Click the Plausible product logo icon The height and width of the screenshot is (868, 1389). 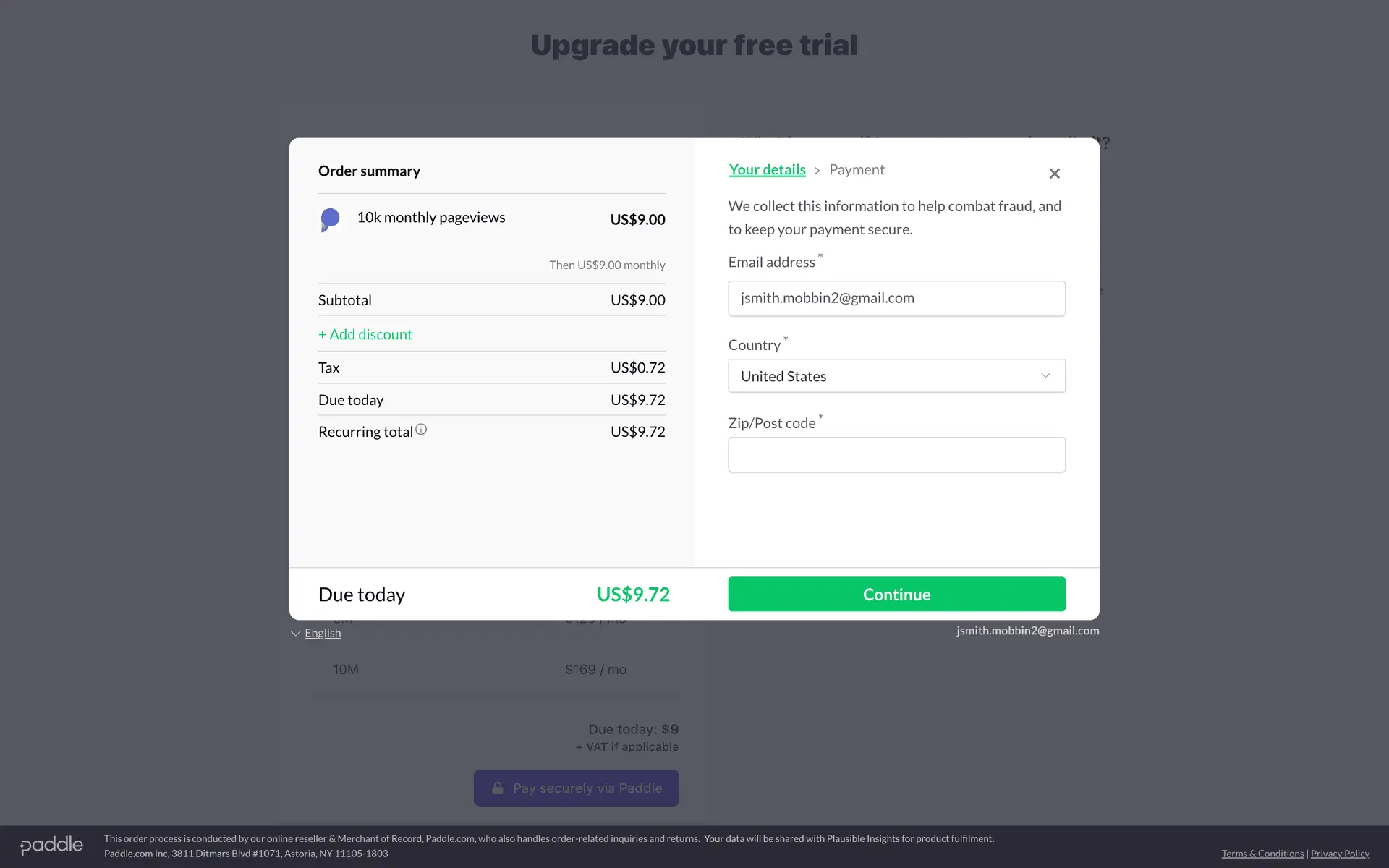pos(330,219)
